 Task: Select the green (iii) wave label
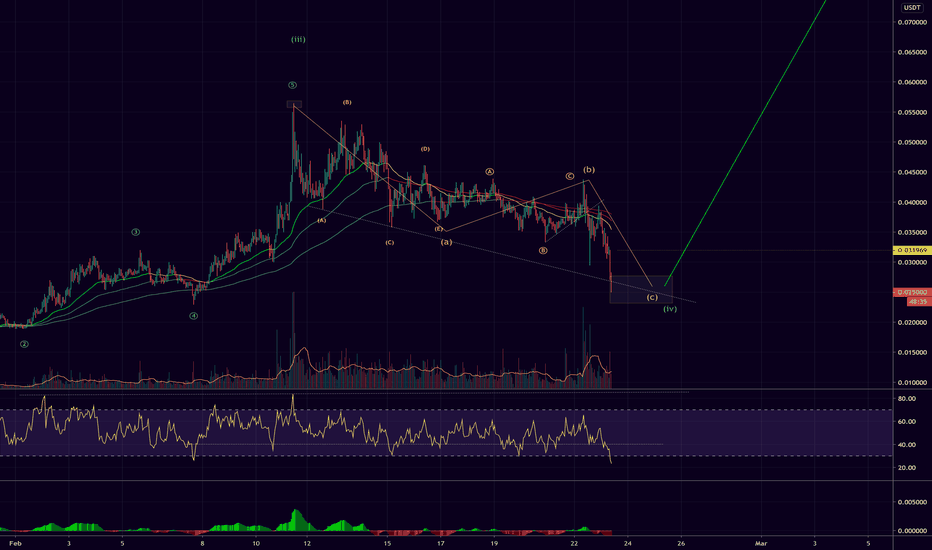pos(298,40)
